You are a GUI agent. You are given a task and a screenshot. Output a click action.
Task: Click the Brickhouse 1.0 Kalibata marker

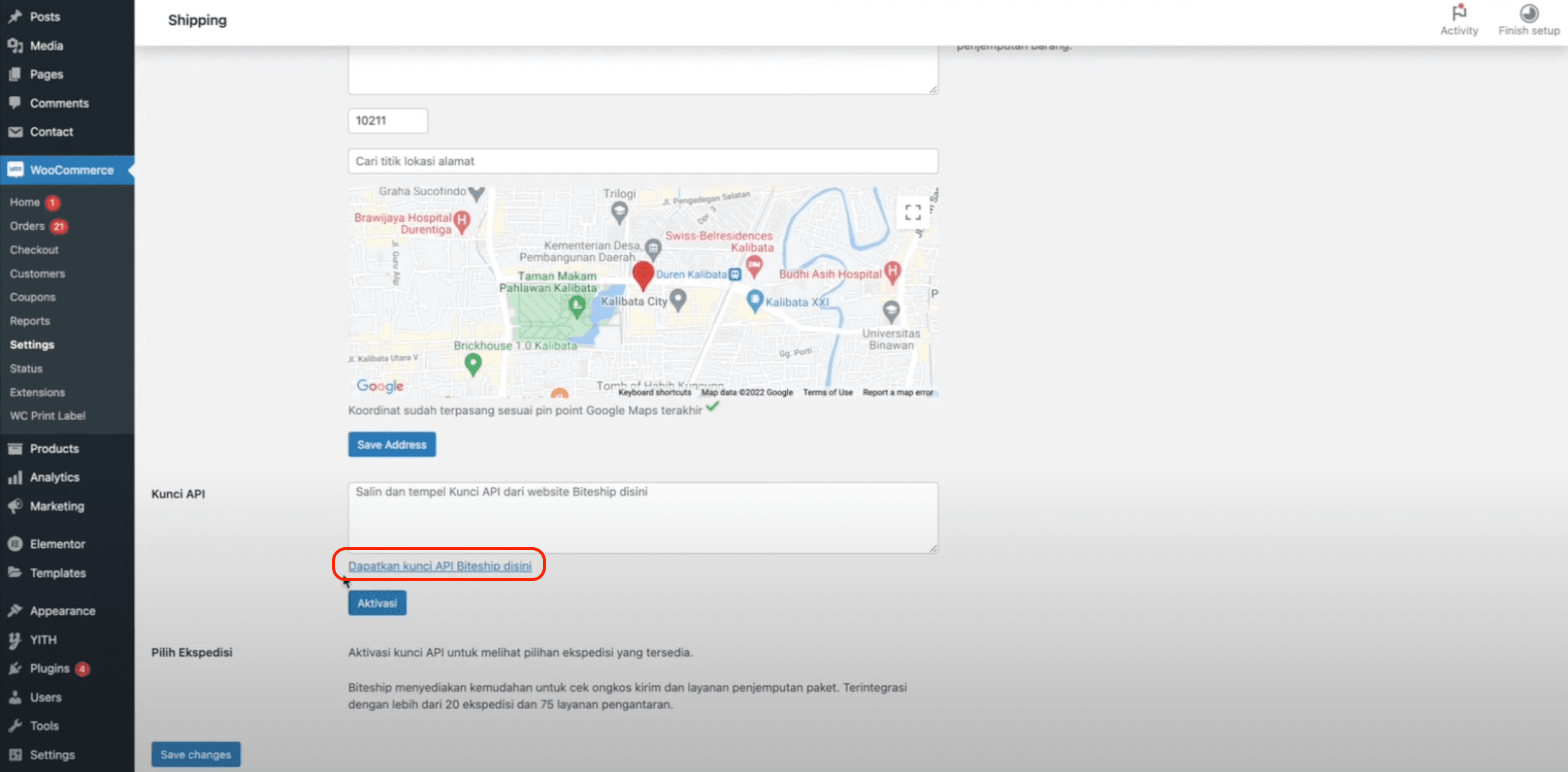473,365
